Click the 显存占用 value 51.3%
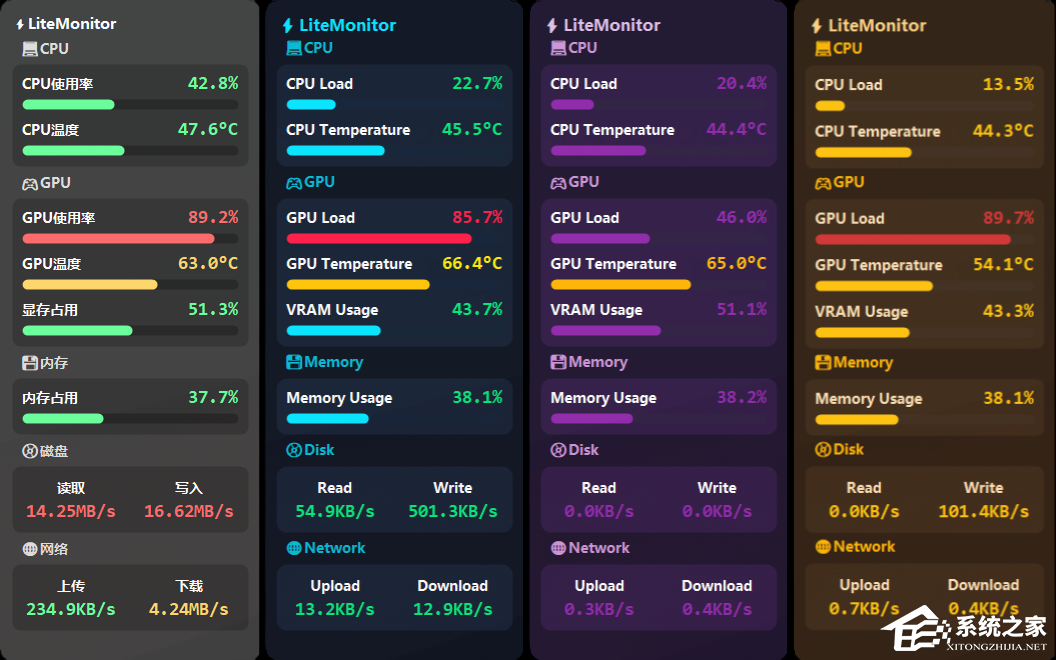The height and width of the screenshot is (660, 1056). [x=213, y=308]
